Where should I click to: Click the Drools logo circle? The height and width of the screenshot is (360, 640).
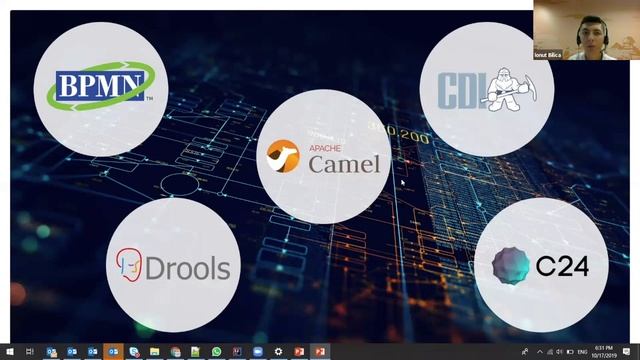[173, 265]
